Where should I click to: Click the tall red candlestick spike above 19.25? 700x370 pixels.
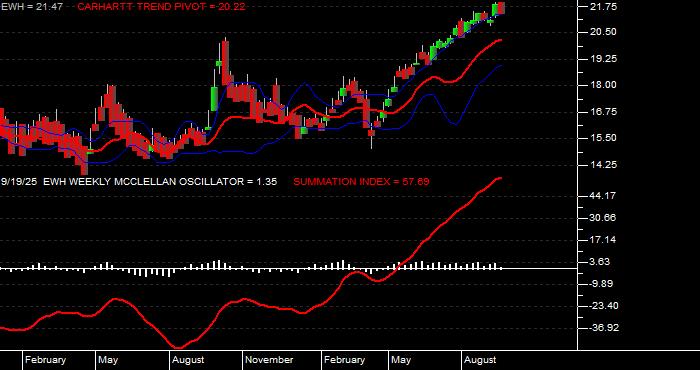[225, 60]
